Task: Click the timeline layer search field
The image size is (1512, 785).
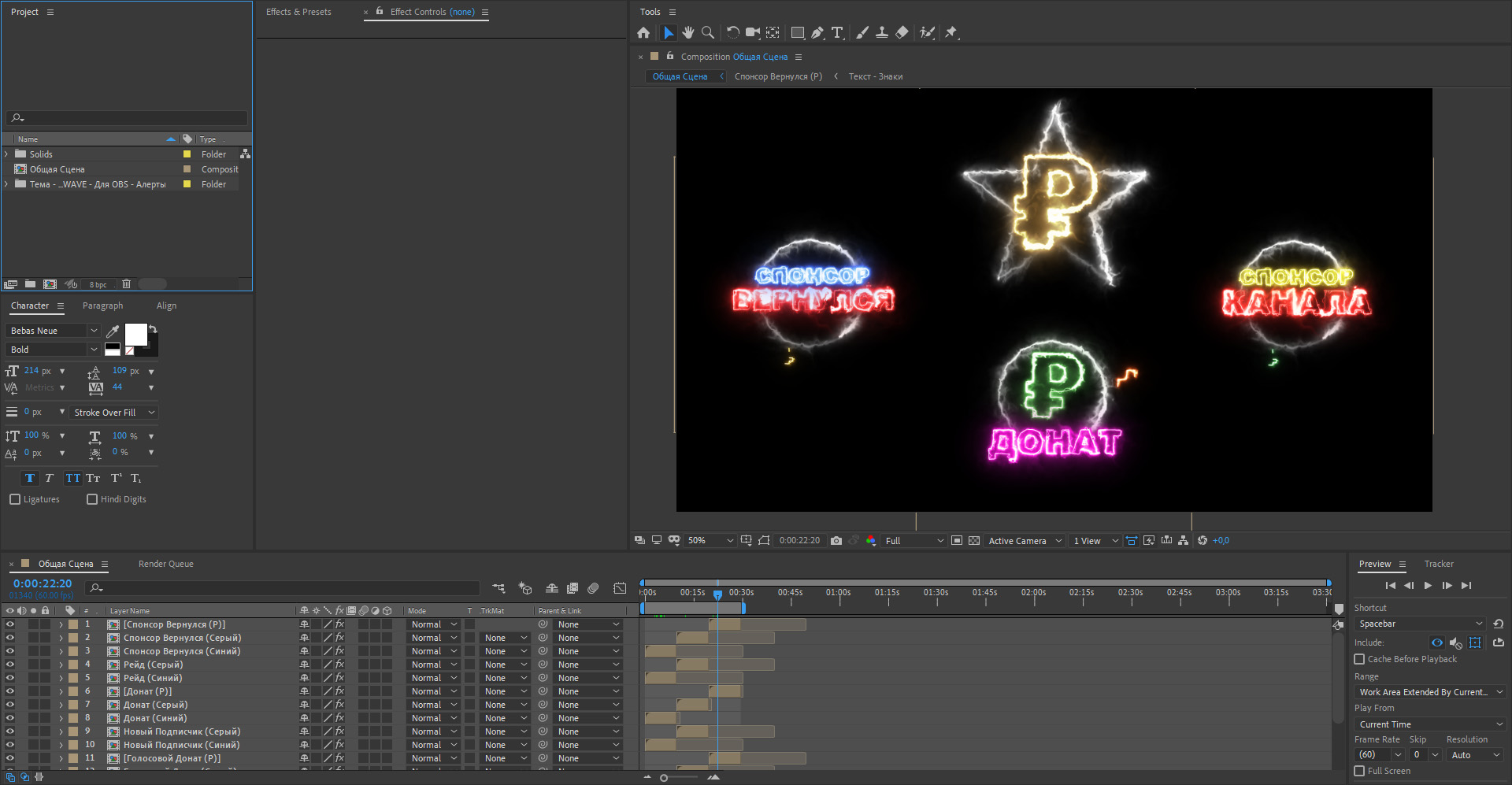Action: [x=283, y=588]
